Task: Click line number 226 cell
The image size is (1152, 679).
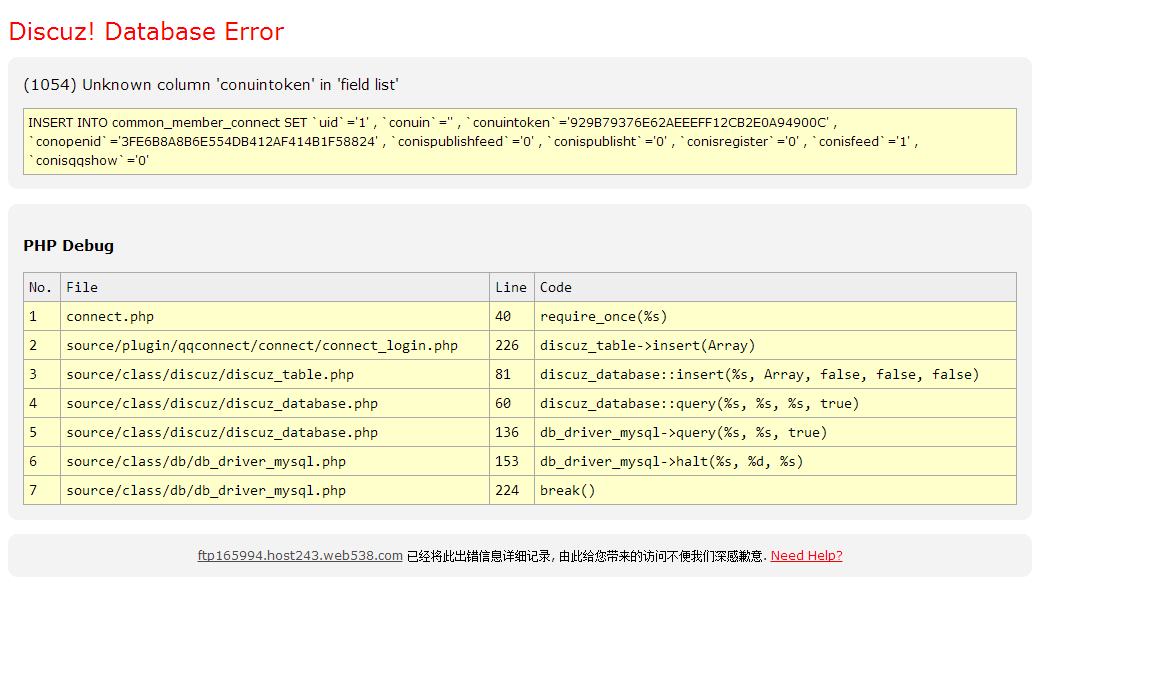Action: (x=511, y=345)
